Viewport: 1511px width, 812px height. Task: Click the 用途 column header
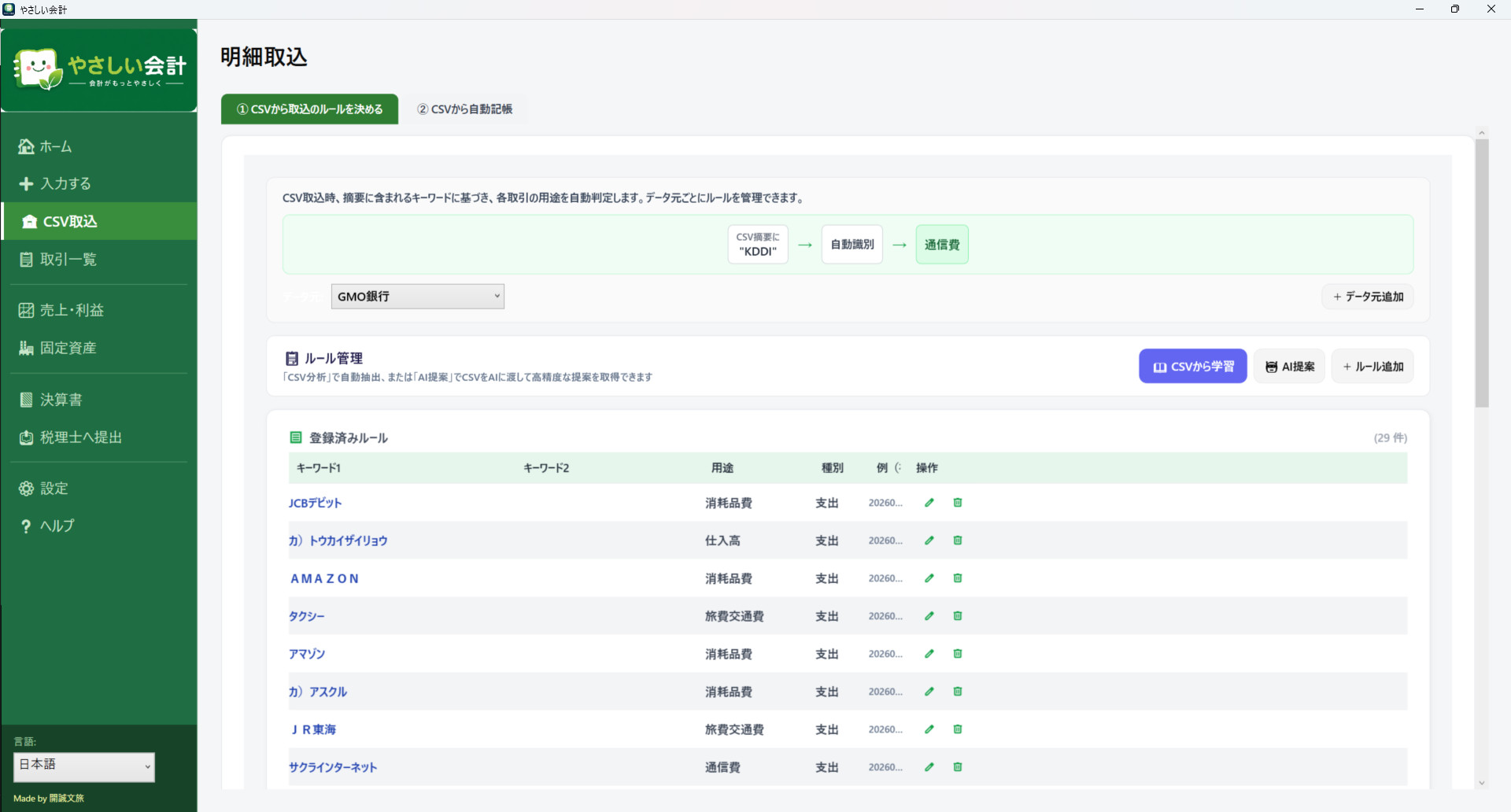[x=722, y=468]
